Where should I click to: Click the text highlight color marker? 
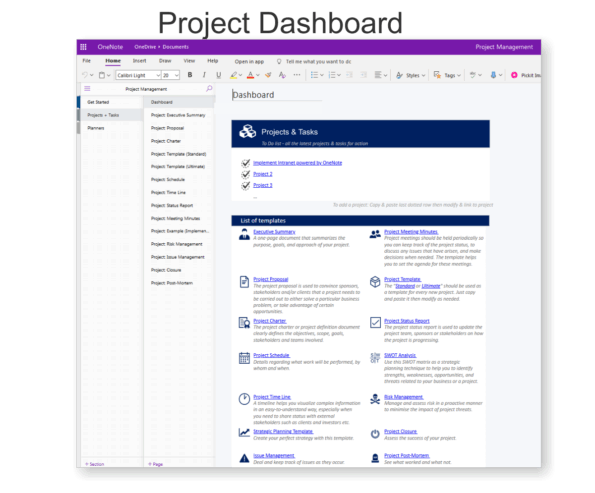(x=233, y=75)
